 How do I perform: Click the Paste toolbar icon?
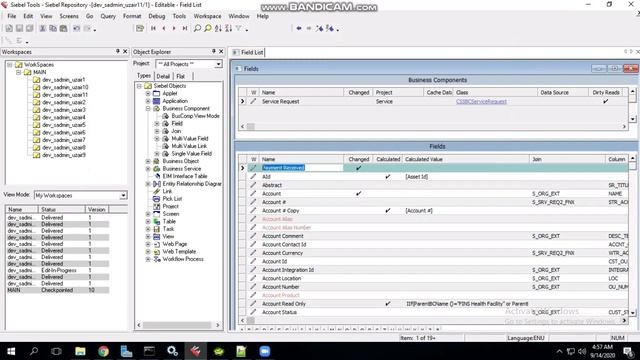tap(63, 28)
